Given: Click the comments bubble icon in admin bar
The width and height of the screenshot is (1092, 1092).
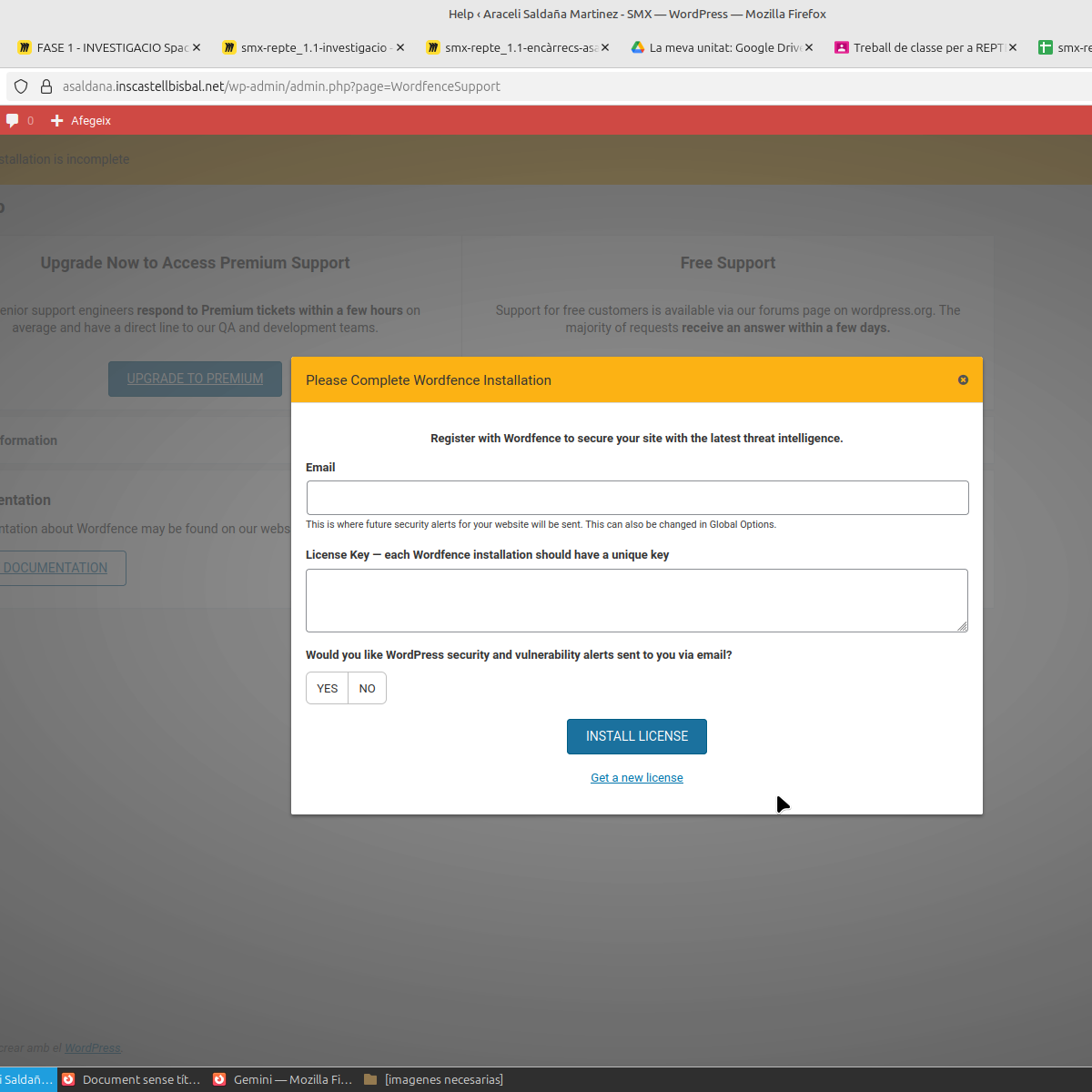Looking at the screenshot, I should [13, 120].
